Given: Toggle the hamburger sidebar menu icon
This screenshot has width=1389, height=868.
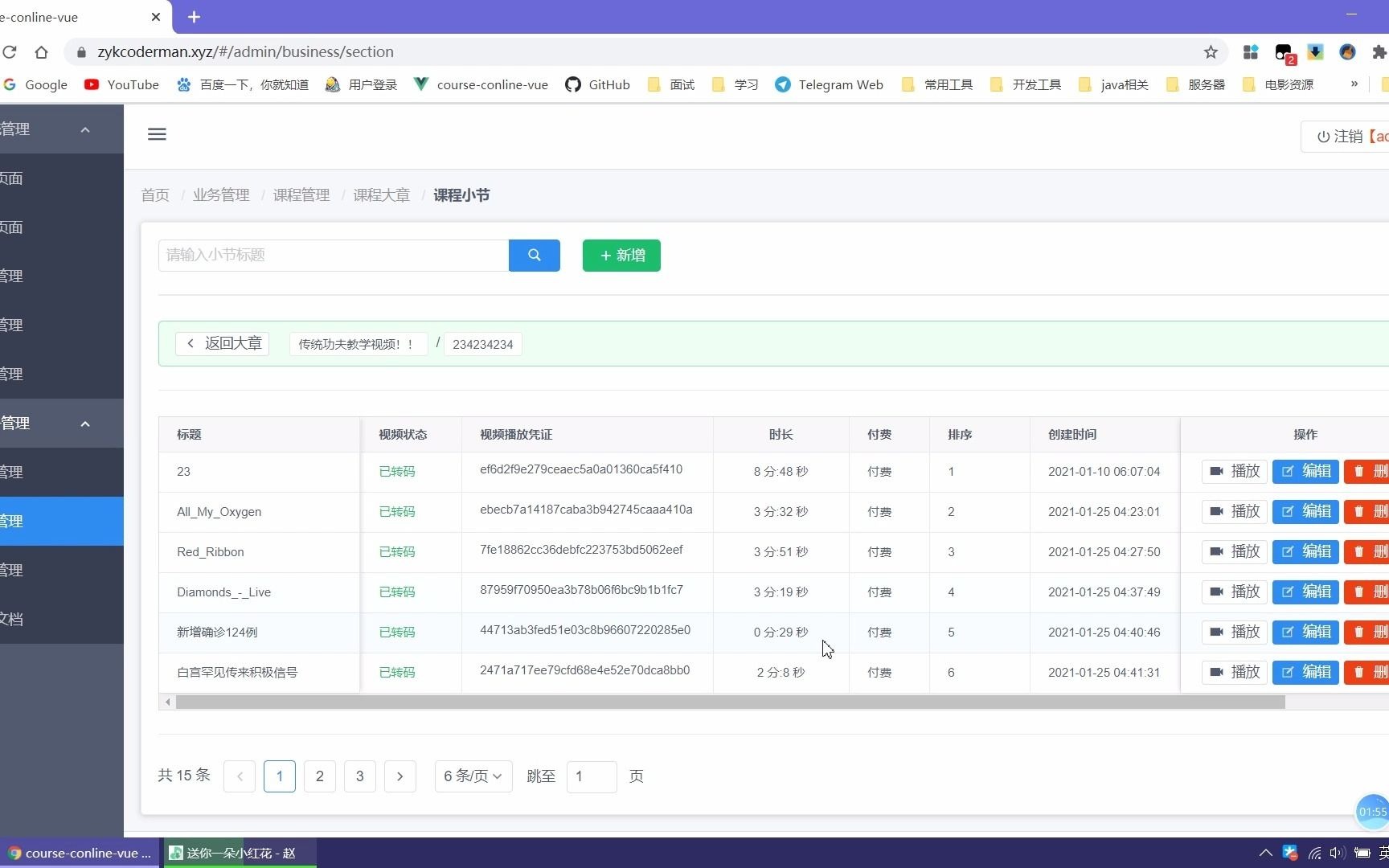Looking at the screenshot, I should tap(157, 134).
